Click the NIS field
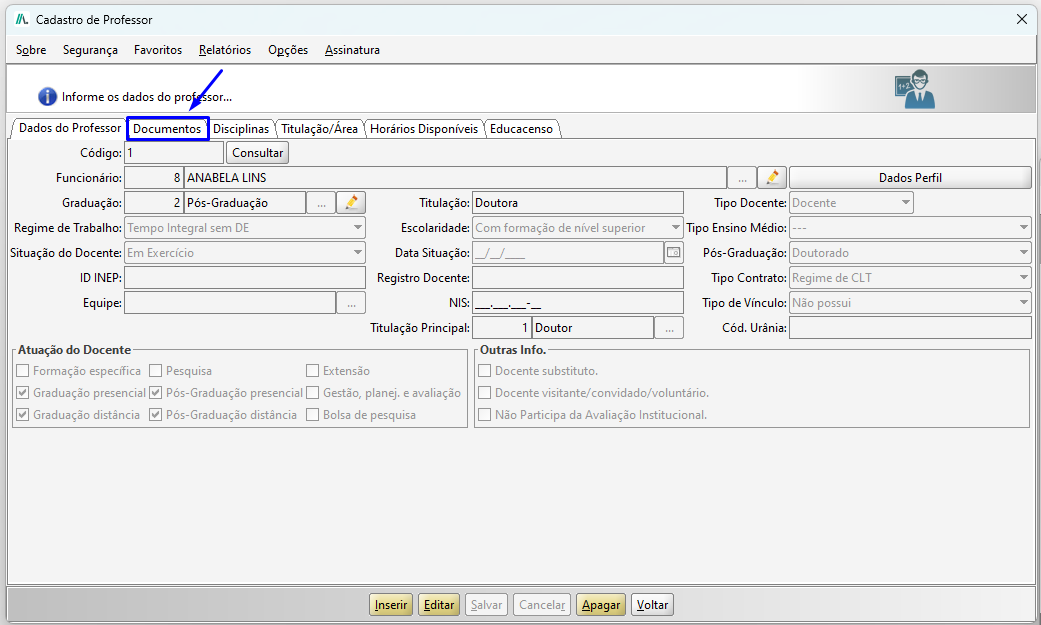This screenshot has width=1041, height=625. tap(578, 303)
